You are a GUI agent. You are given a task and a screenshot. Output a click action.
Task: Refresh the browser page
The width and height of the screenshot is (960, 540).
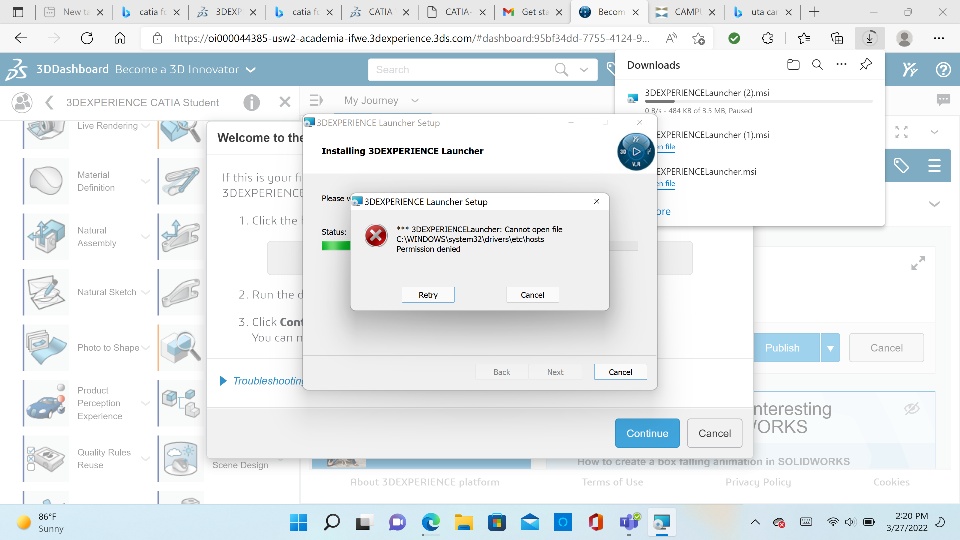87,38
